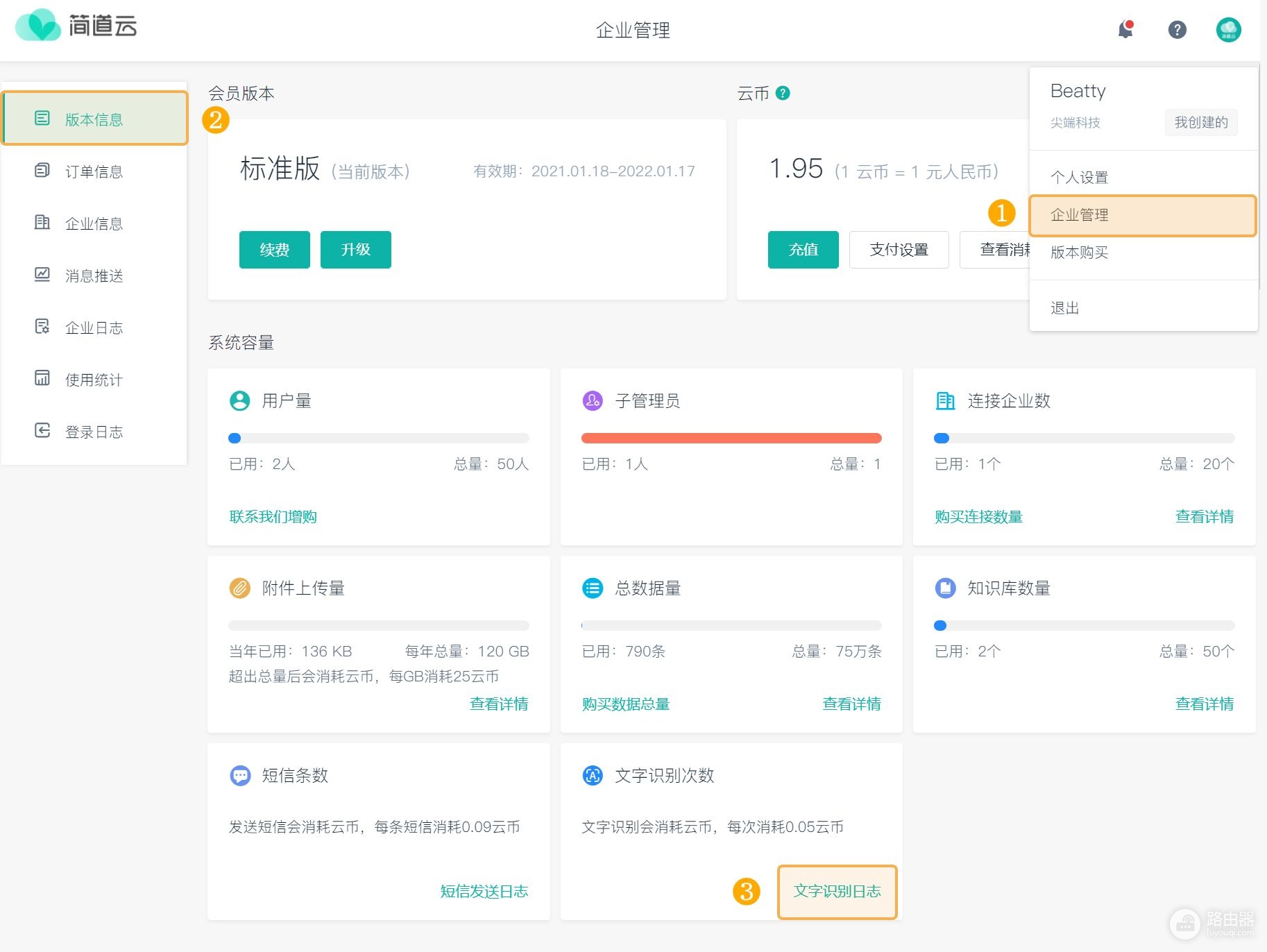This screenshot has height=952, width=1267.
Task: Go to 消息推送 section
Action: click(x=94, y=275)
